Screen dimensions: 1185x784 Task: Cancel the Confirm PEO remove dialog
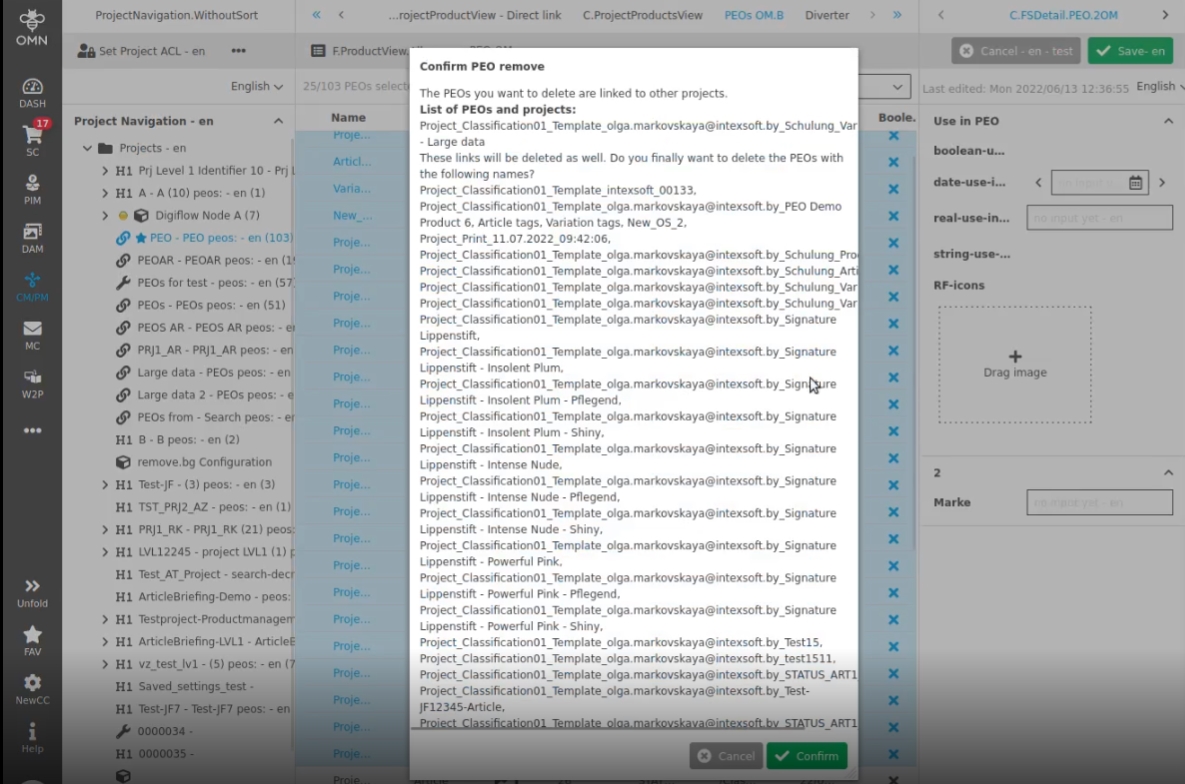(726, 755)
